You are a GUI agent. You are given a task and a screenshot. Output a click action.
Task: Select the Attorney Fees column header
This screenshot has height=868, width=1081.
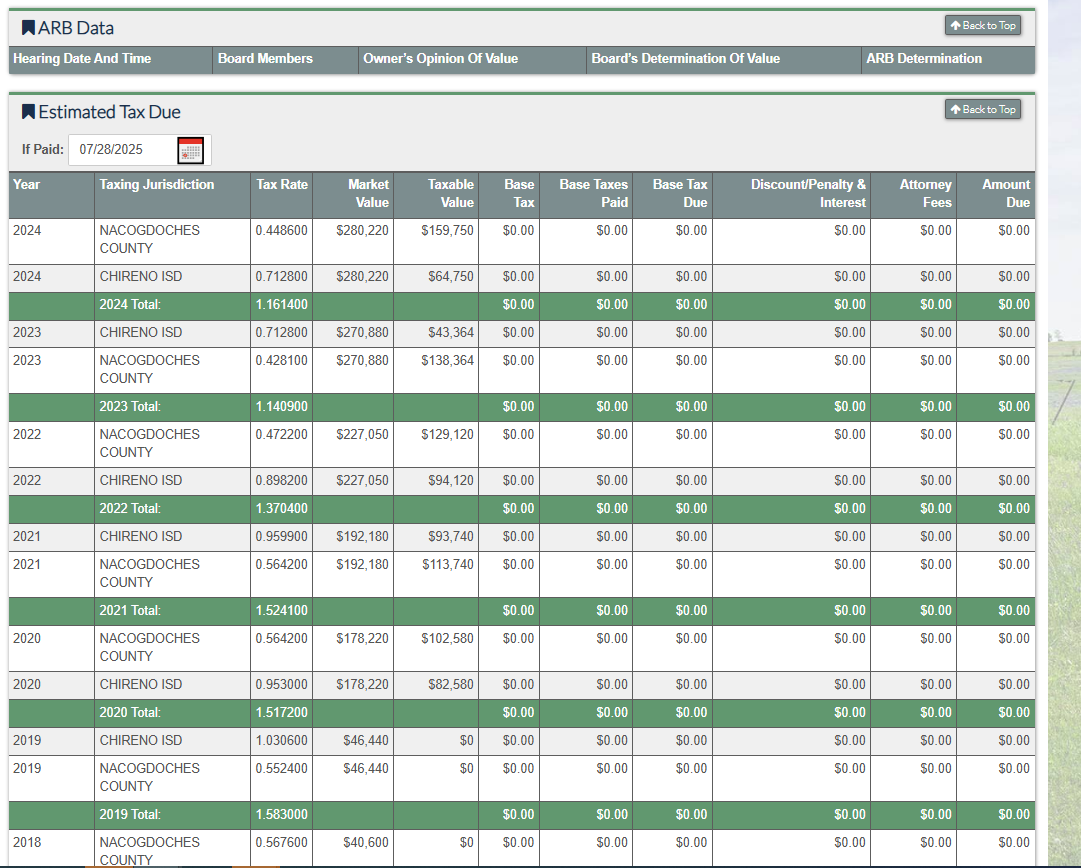925,193
